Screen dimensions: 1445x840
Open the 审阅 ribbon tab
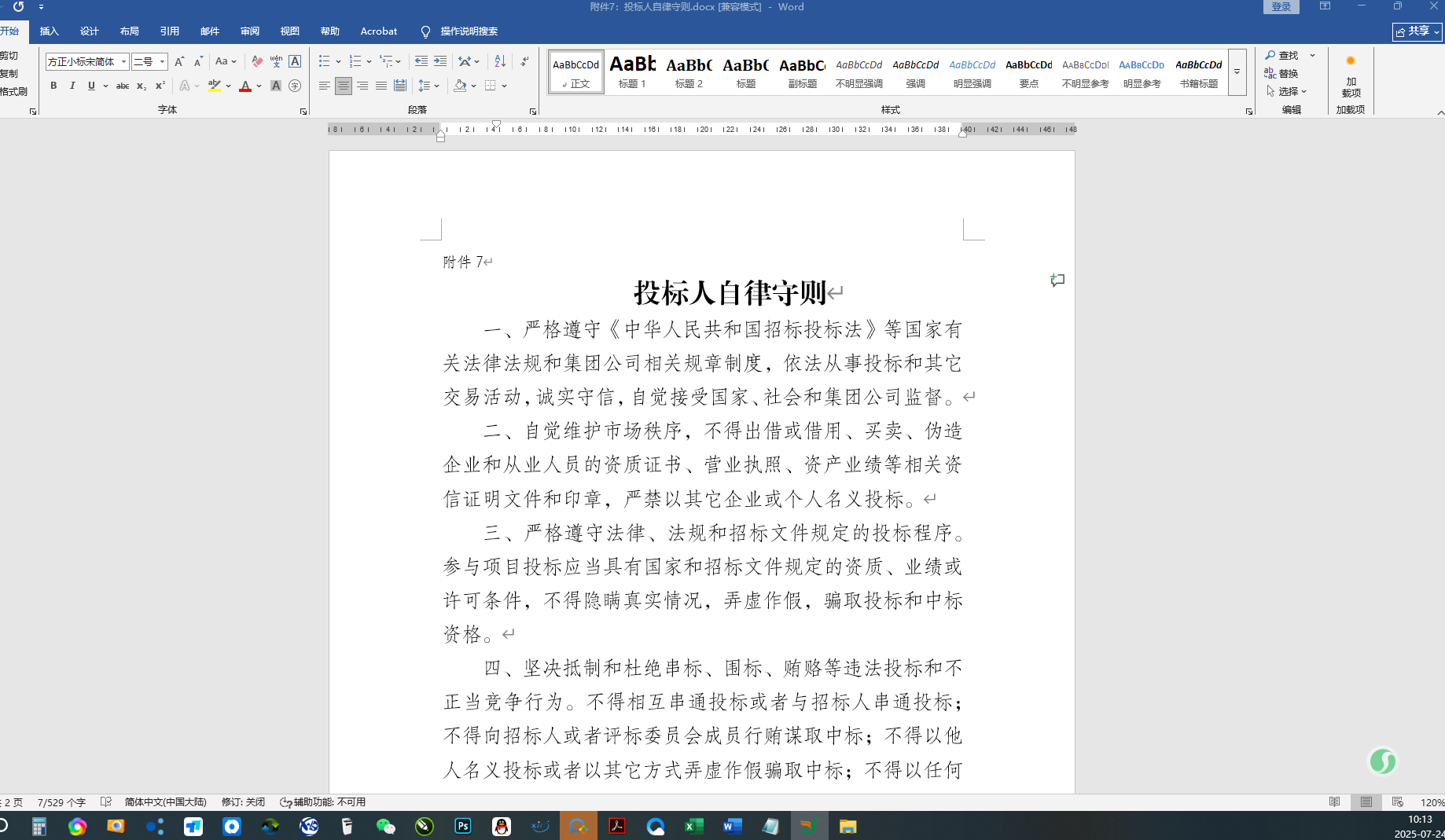click(x=250, y=31)
